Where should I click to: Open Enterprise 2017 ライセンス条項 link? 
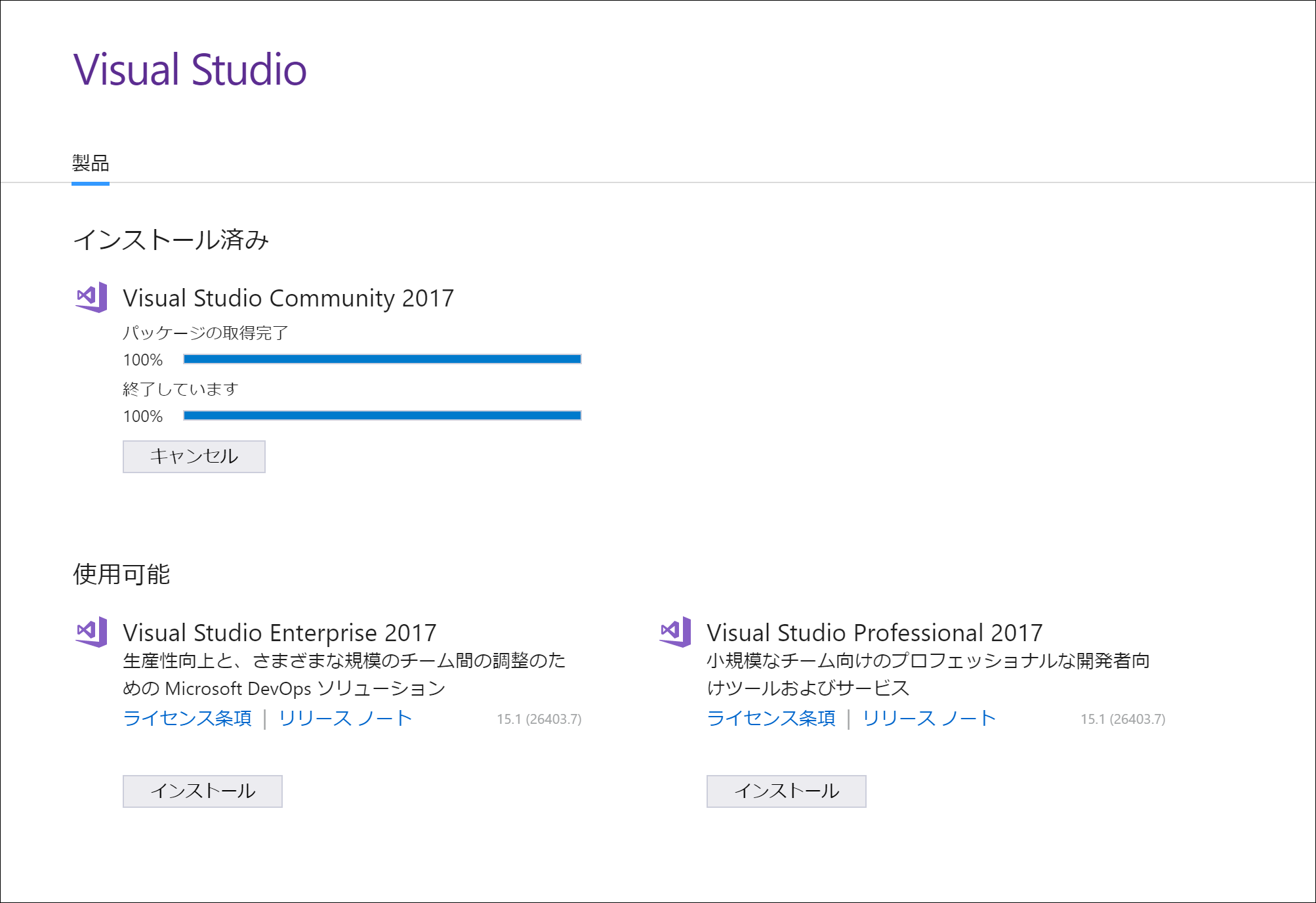[188, 718]
